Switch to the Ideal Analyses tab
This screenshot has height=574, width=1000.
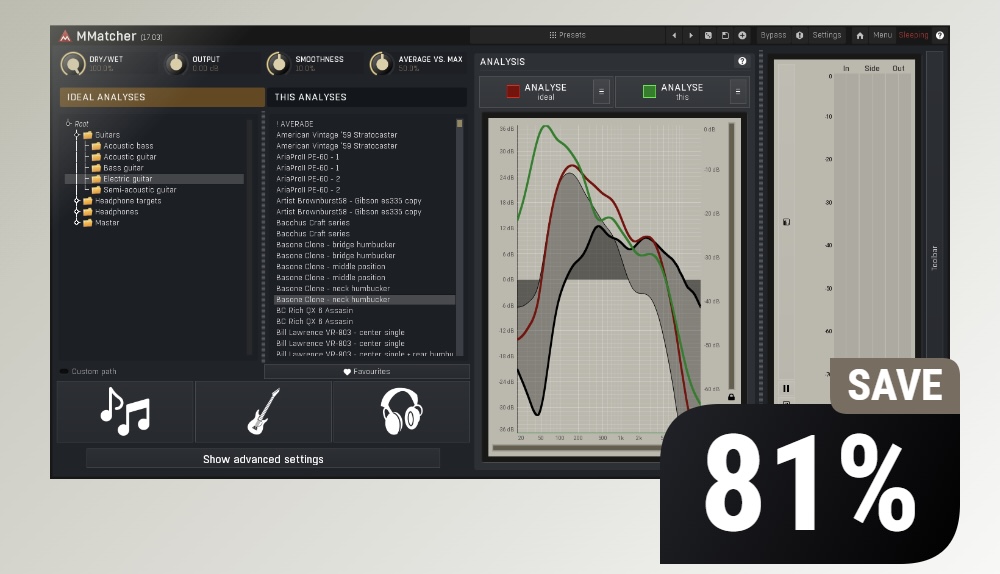(x=162, y=97)
